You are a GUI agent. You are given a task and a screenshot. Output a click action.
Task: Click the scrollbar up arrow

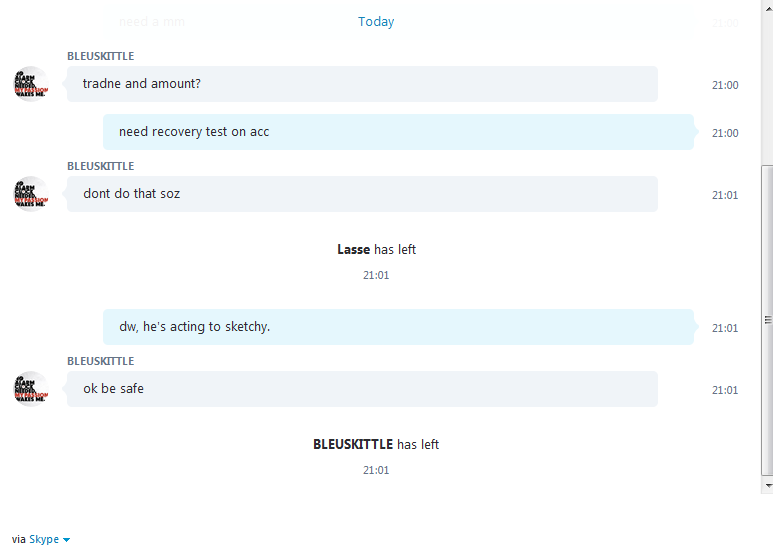tap(768, 8)
